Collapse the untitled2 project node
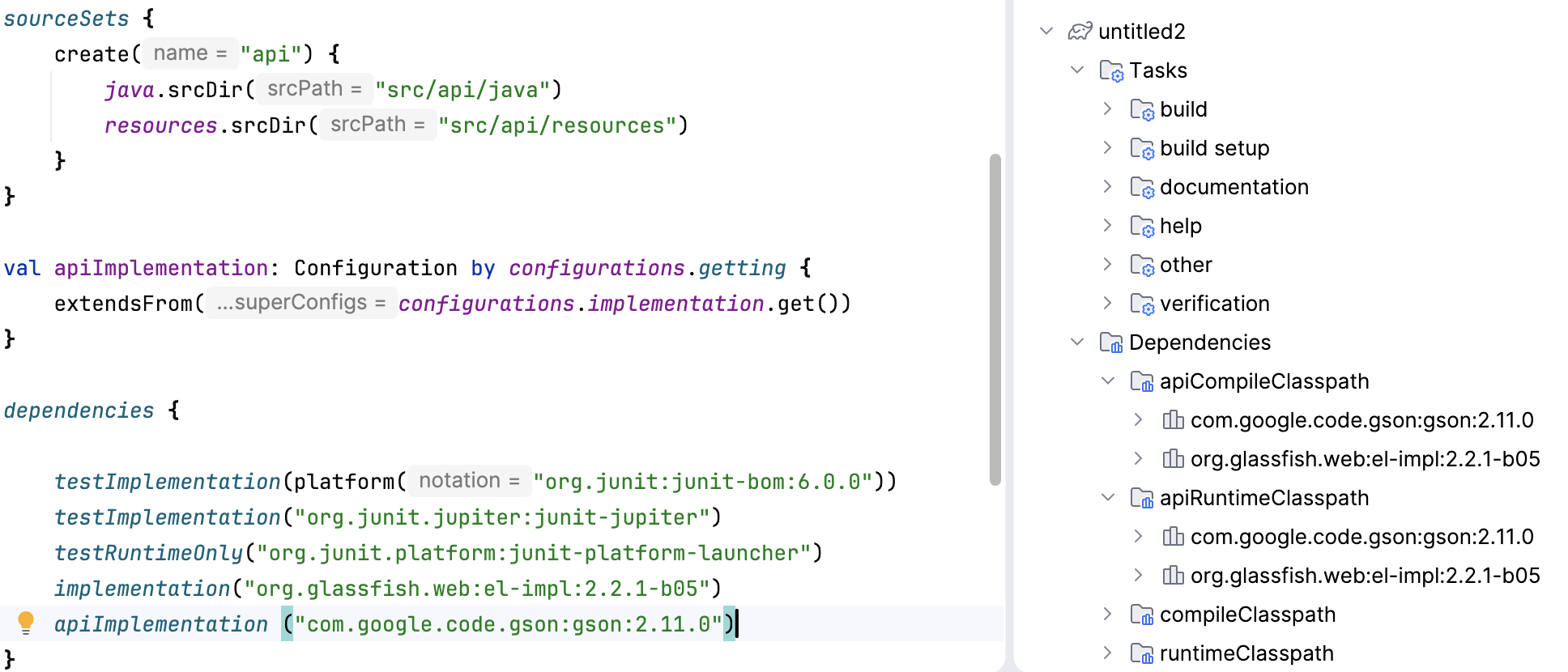1568x672 pixels. [1046, 31]
